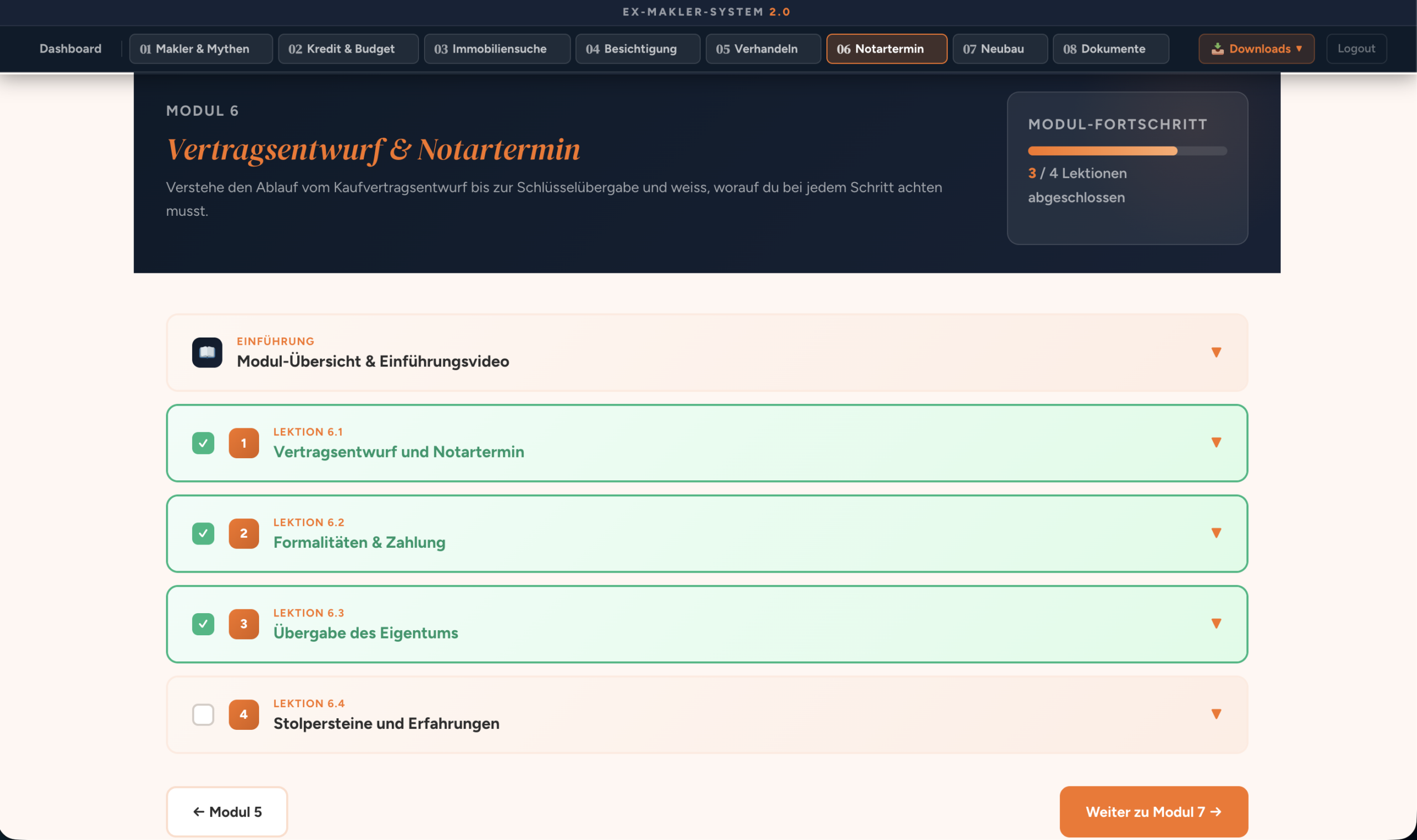
Task: Go back to Modul 5
Action: pos(227,812)
